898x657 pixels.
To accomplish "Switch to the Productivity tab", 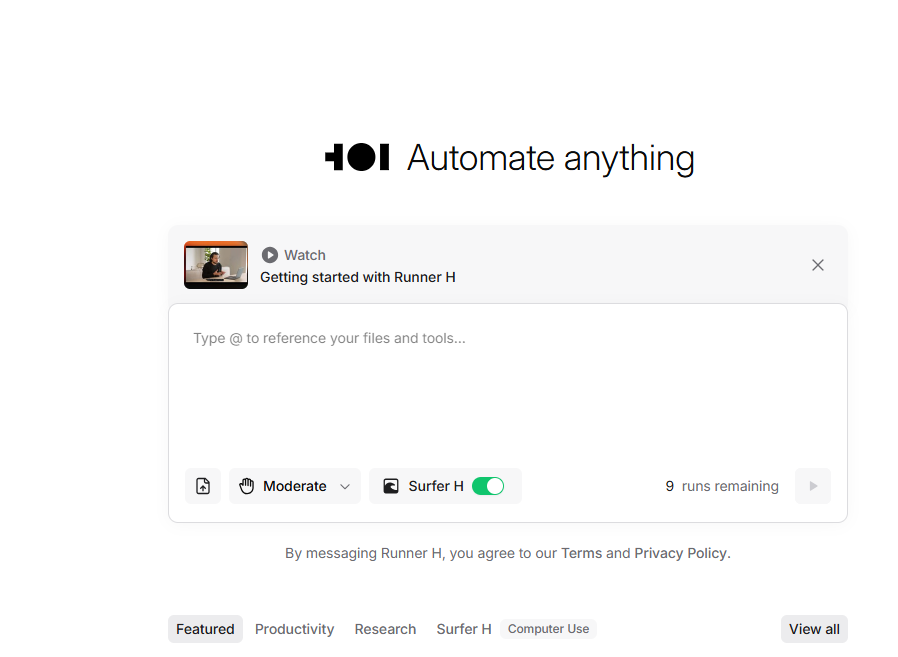I will pos(294,629).
